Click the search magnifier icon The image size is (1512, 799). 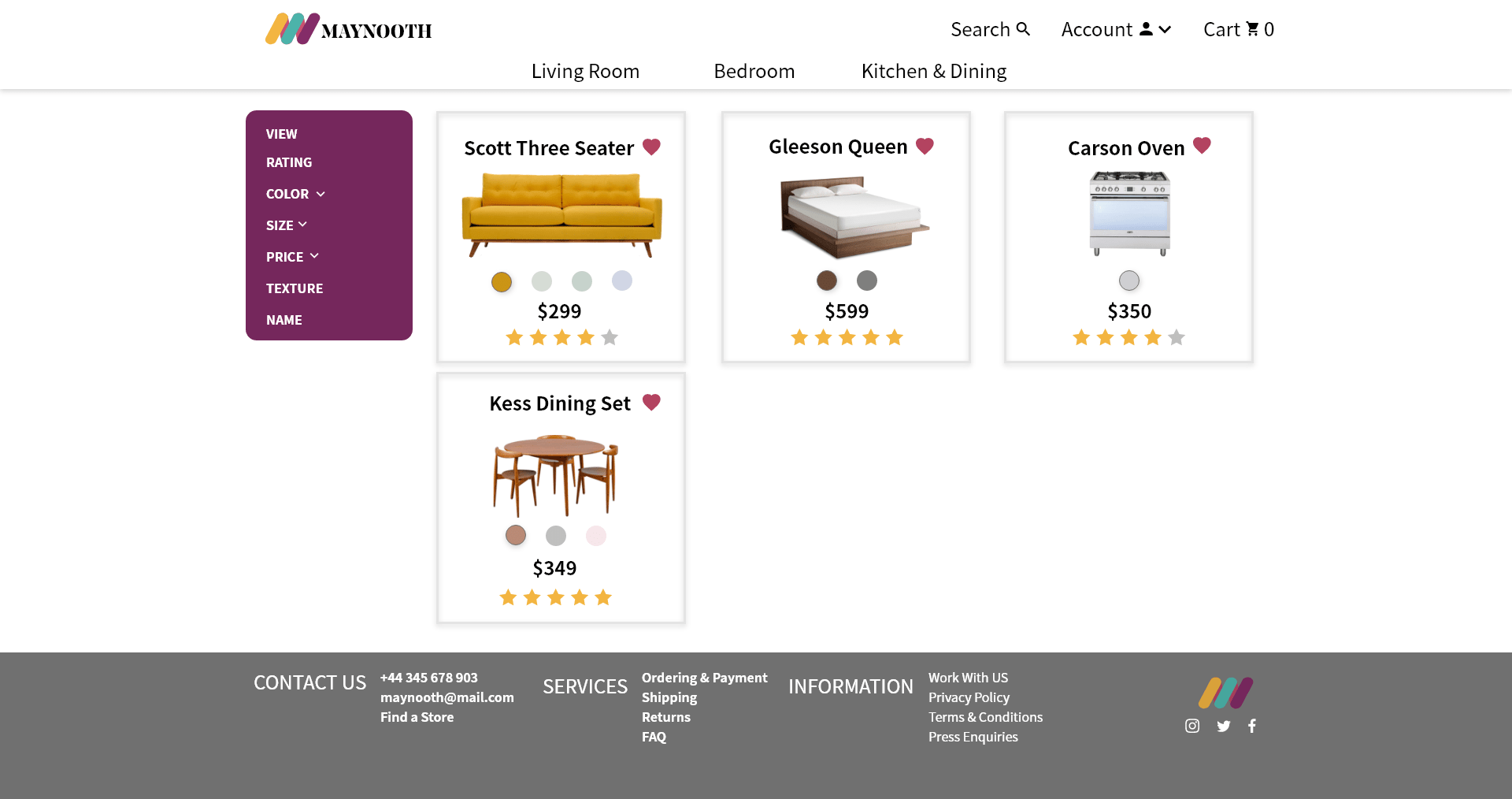pyautogui.click(x=1023, y=29)
